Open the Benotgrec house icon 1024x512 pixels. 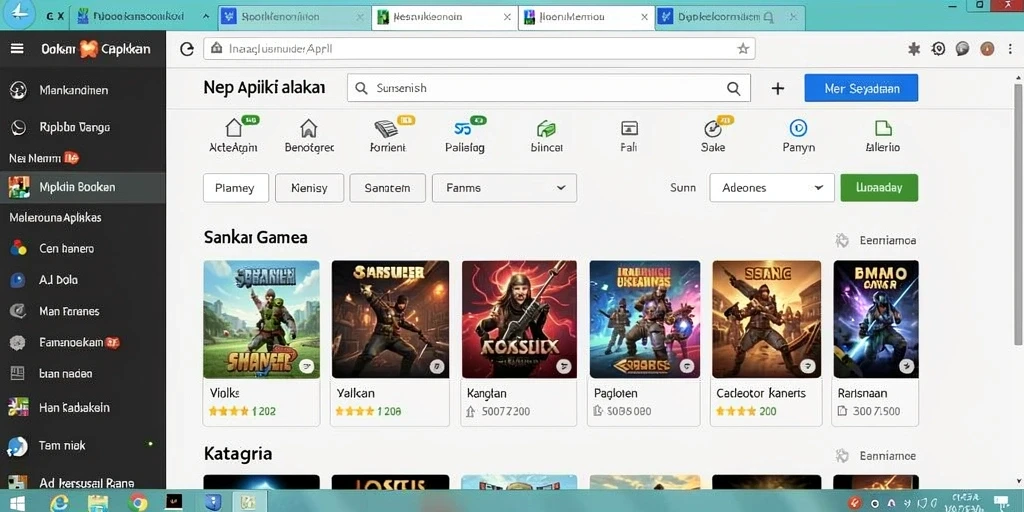[308, 127]
